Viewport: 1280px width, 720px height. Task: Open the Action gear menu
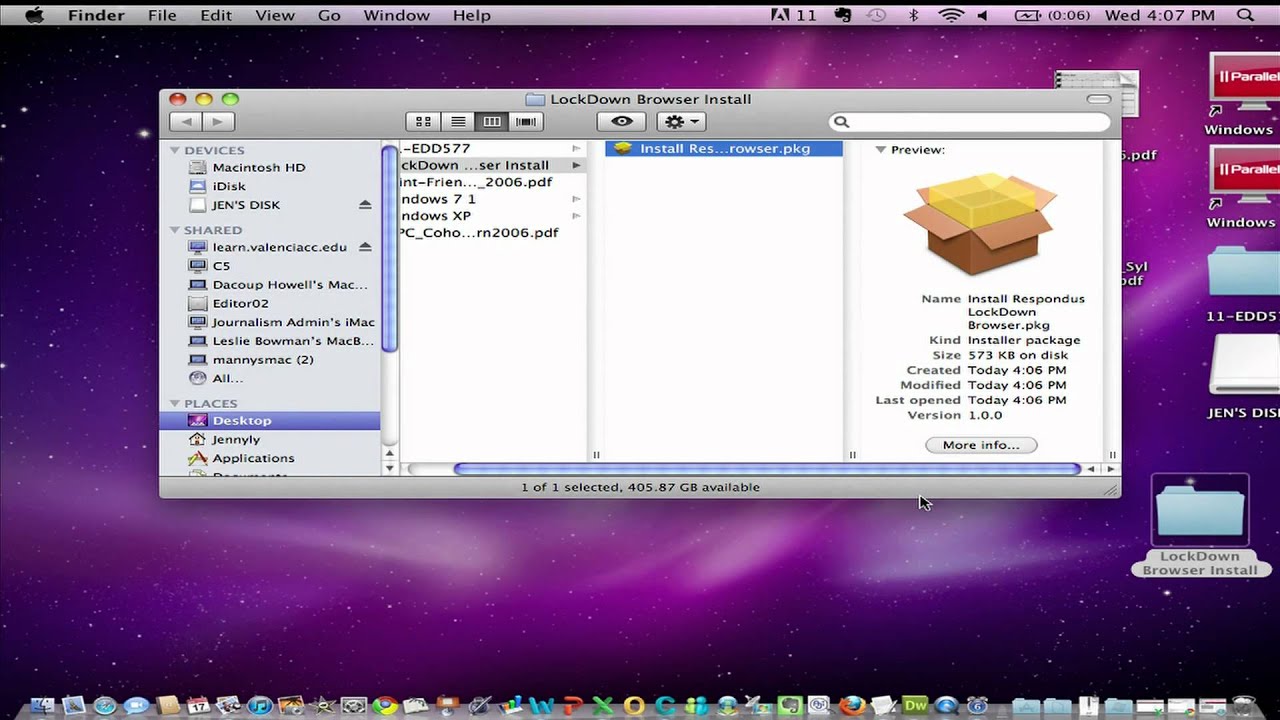(681, 122)
